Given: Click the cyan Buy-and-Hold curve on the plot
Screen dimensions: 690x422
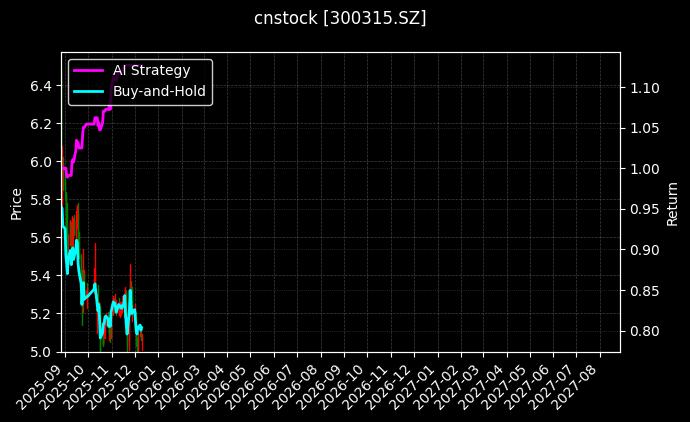Looking at the screenshot, I should (90, 294).
